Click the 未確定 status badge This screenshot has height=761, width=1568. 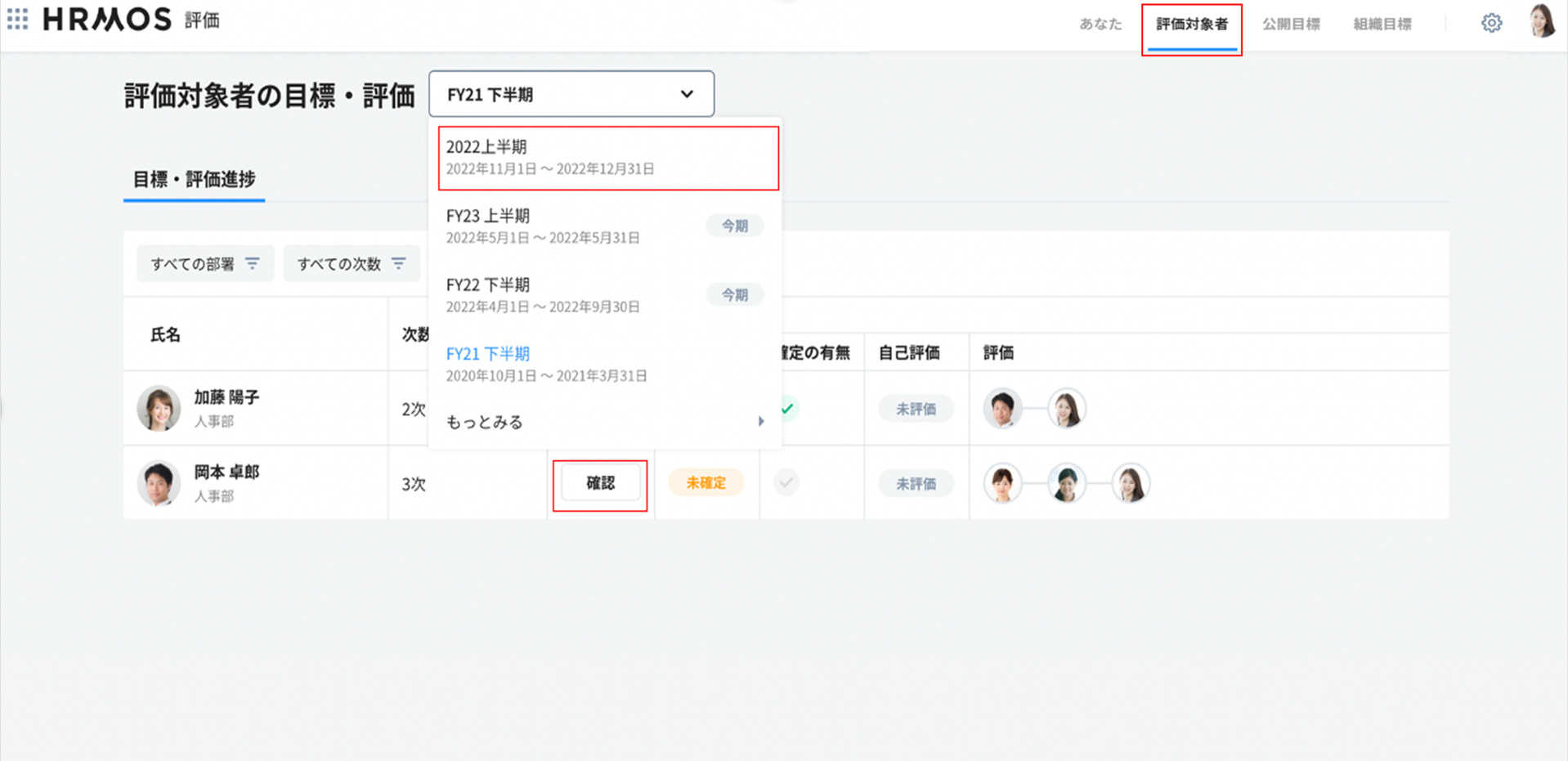[x=706, y=483]
